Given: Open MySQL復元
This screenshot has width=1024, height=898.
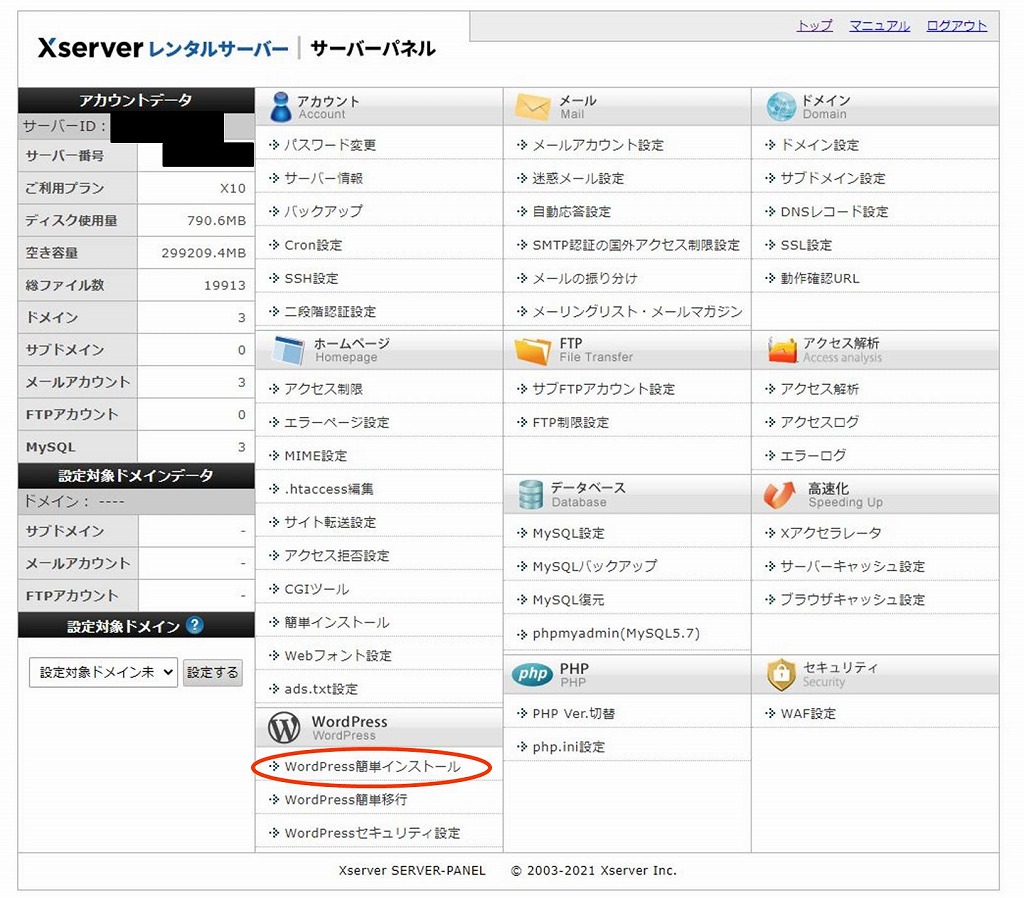Looking at the screenshot, I should [x=568, y=600].
